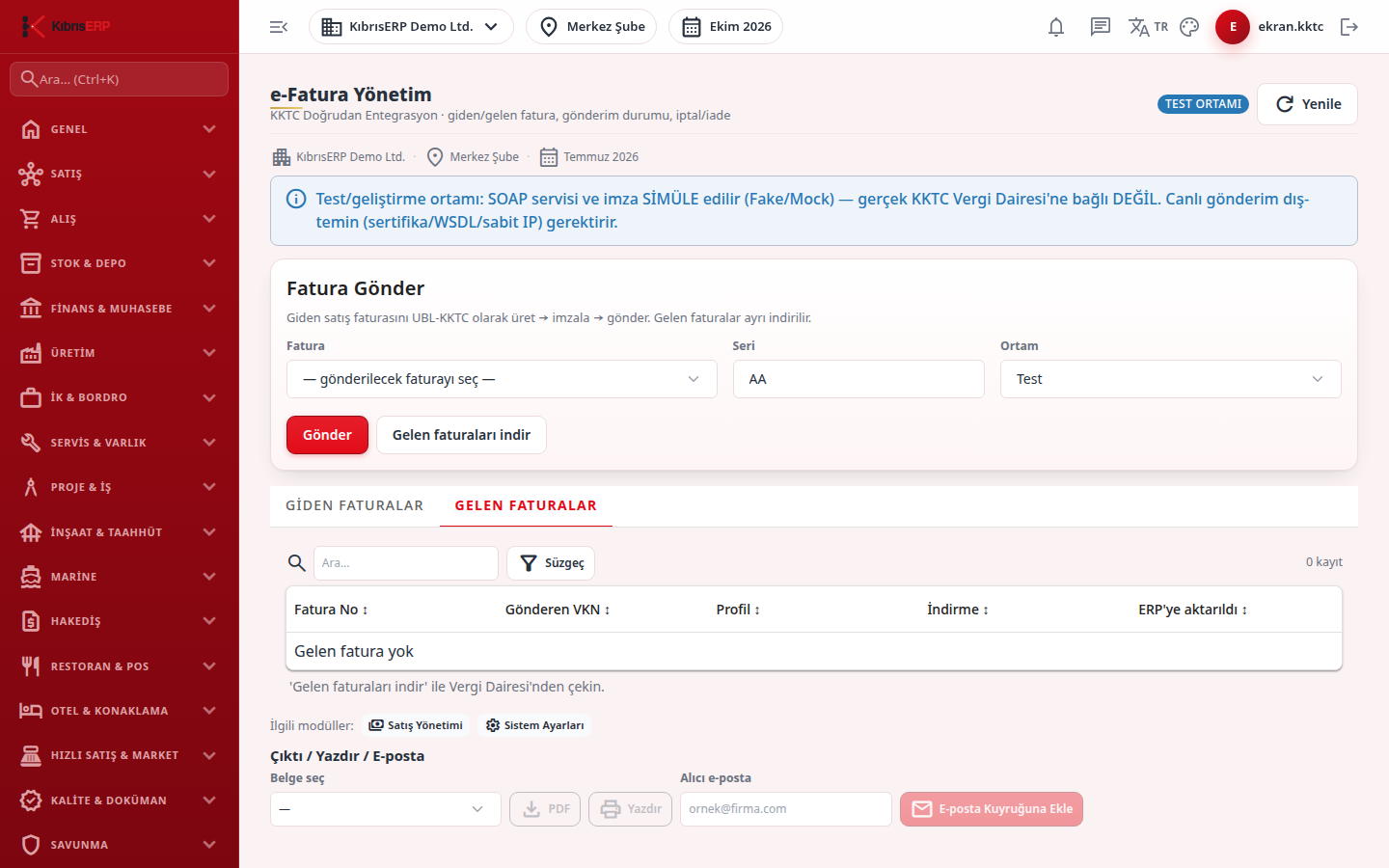Screen dimensions: 1389x868
Task: Collapse the sidebar with the menu toggle icon
Action: pyautogui.click(x=279, y=27)
